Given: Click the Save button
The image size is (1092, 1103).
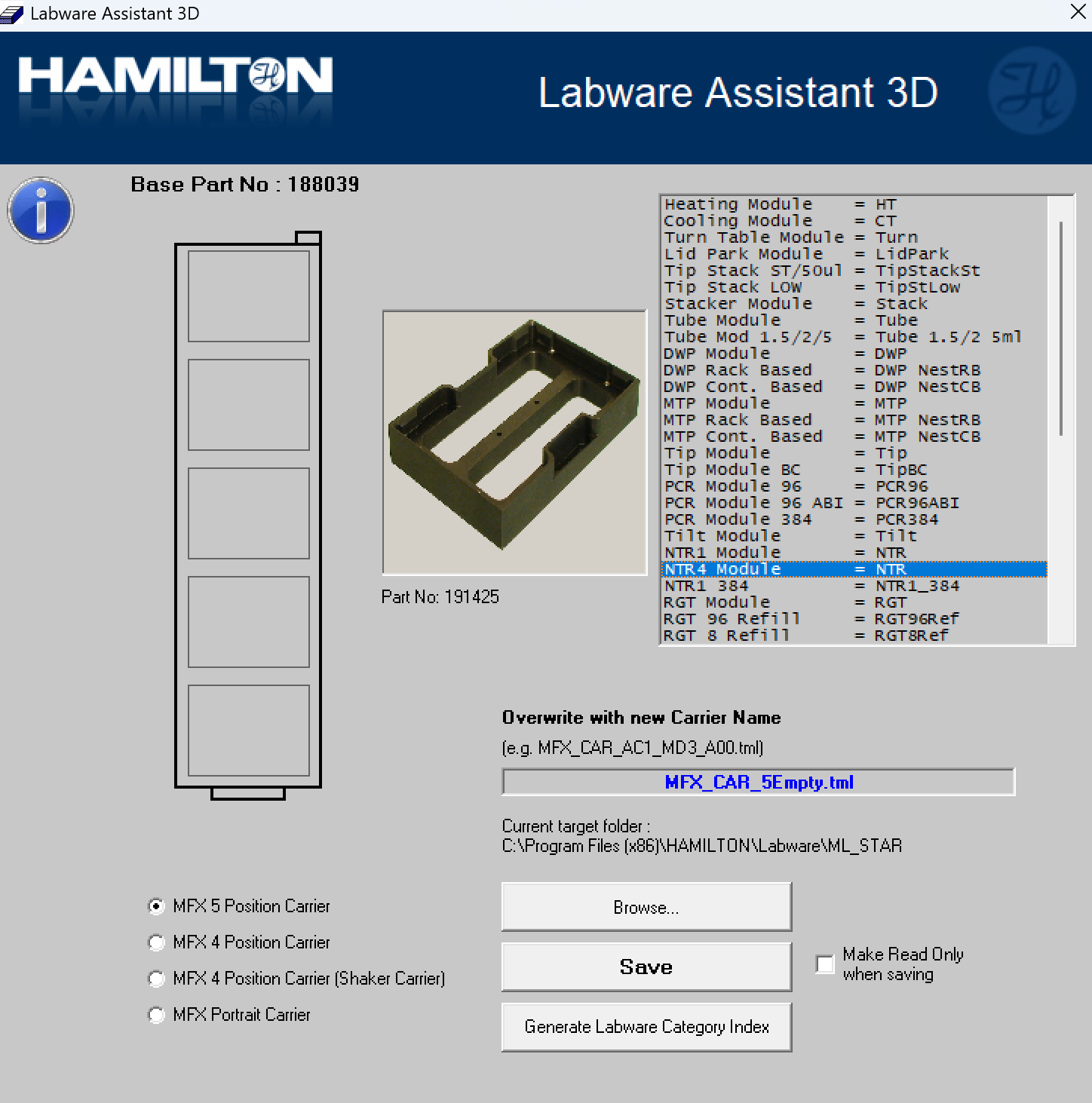Looking at the screenshot, I should [x=646, y=967].
